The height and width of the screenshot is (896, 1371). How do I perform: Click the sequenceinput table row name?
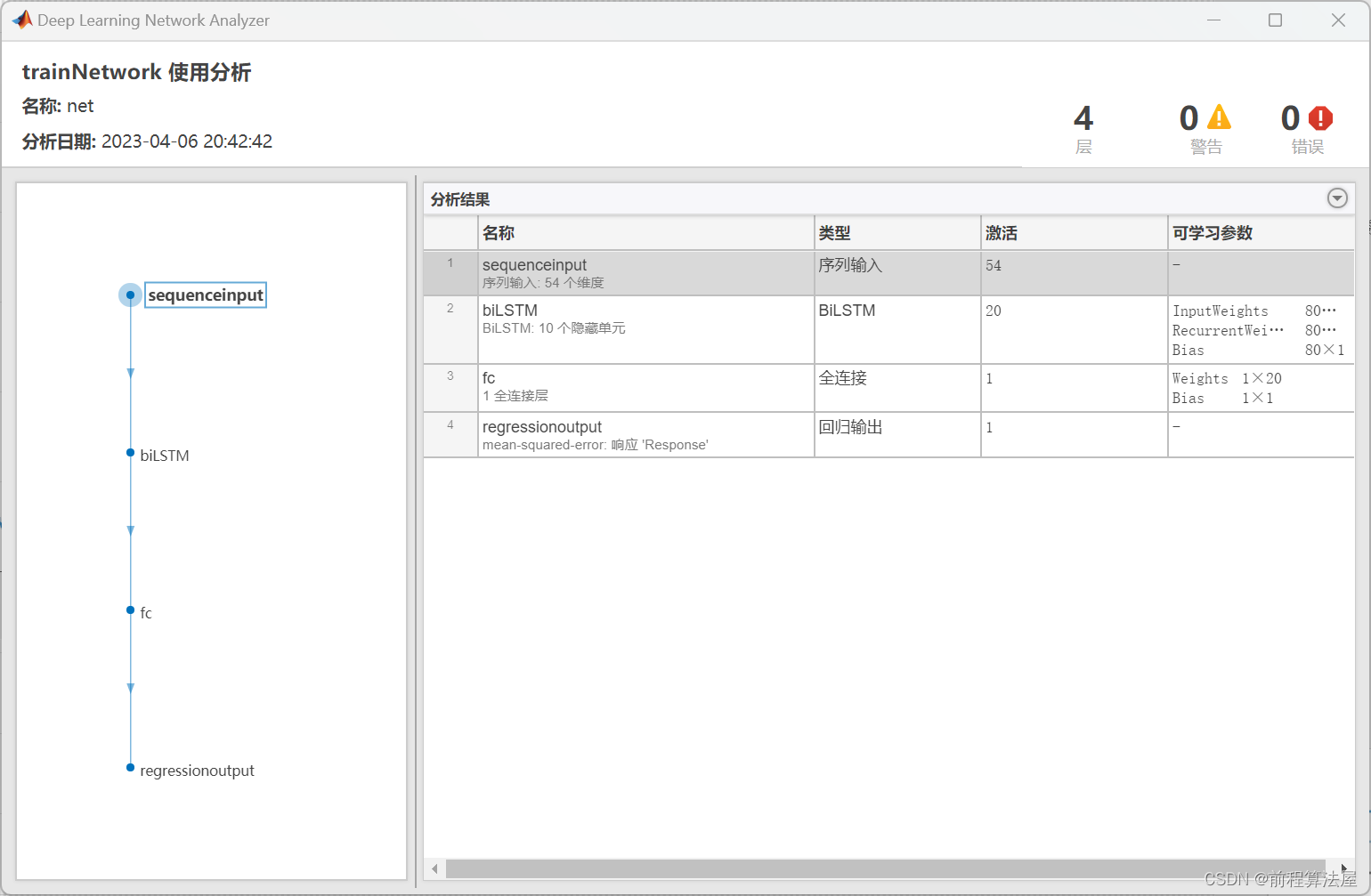click(534, 265)
